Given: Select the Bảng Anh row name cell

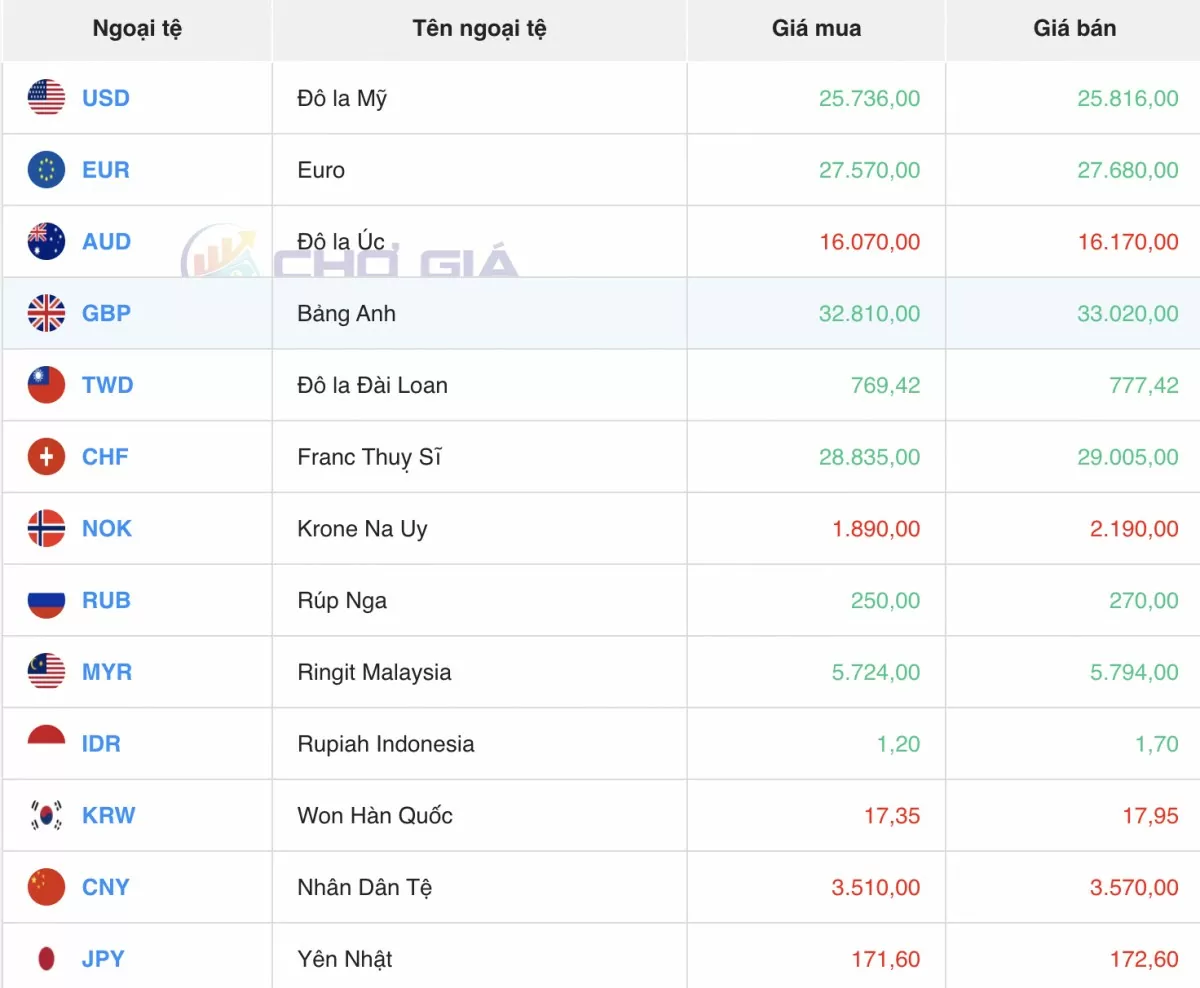Looking at the screenshot, I should [347, 314].
